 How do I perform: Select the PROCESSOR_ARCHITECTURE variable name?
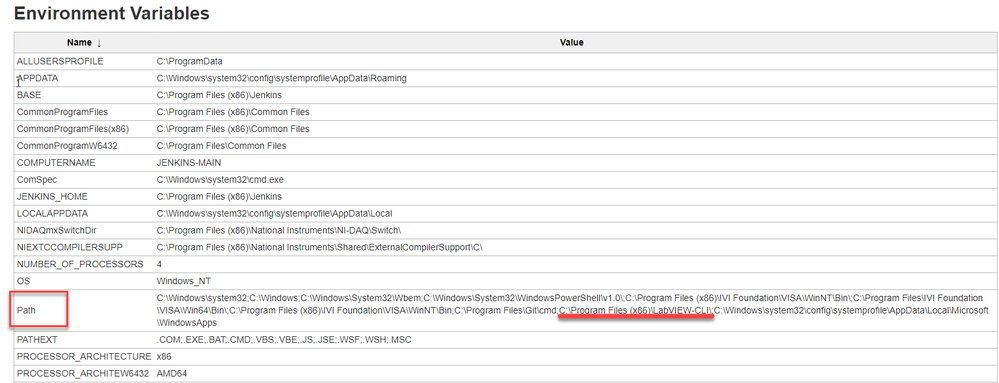(x=84, y=357)
